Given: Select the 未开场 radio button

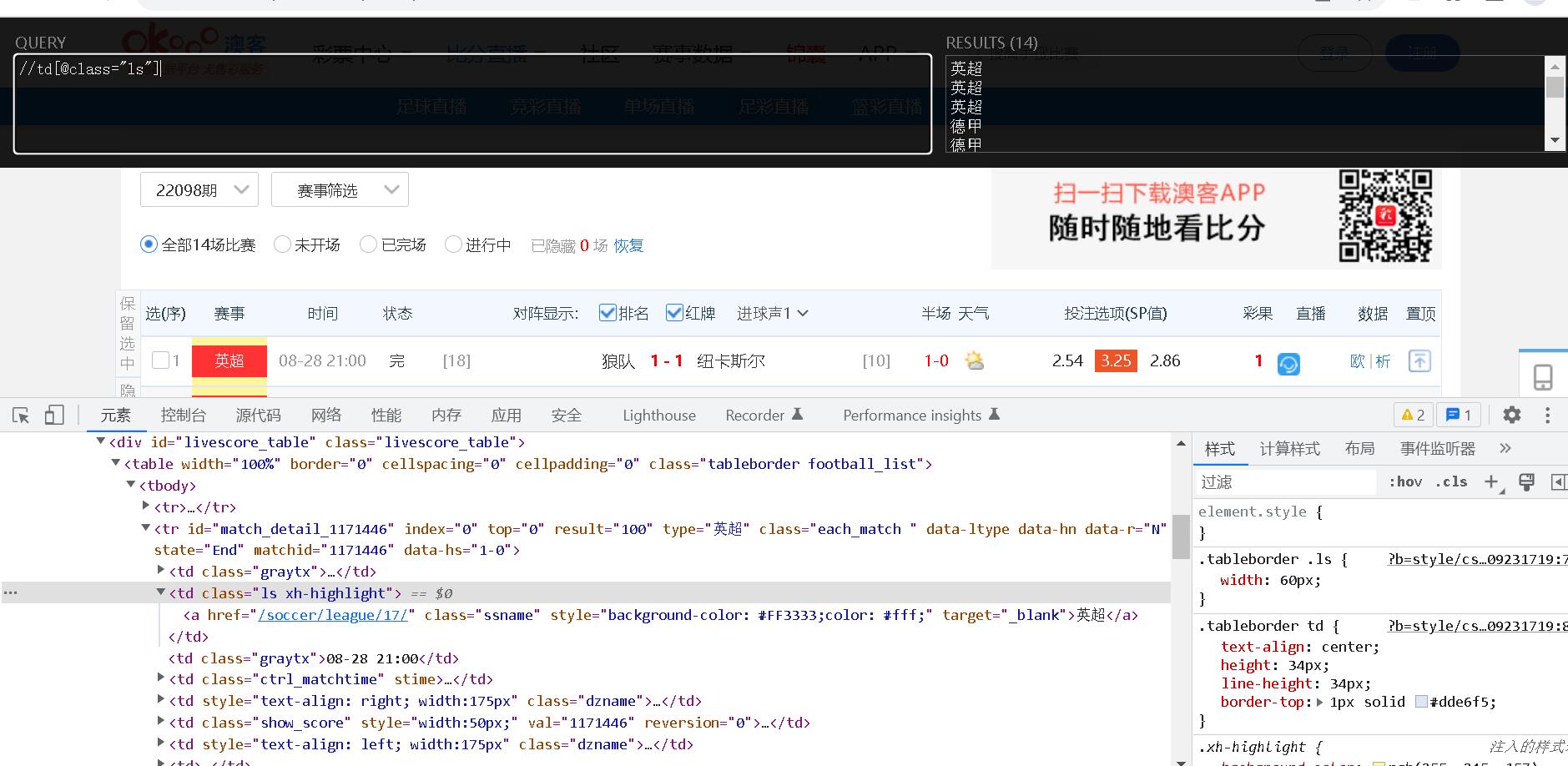Looking at the screenshot, I should coord(283,244).
